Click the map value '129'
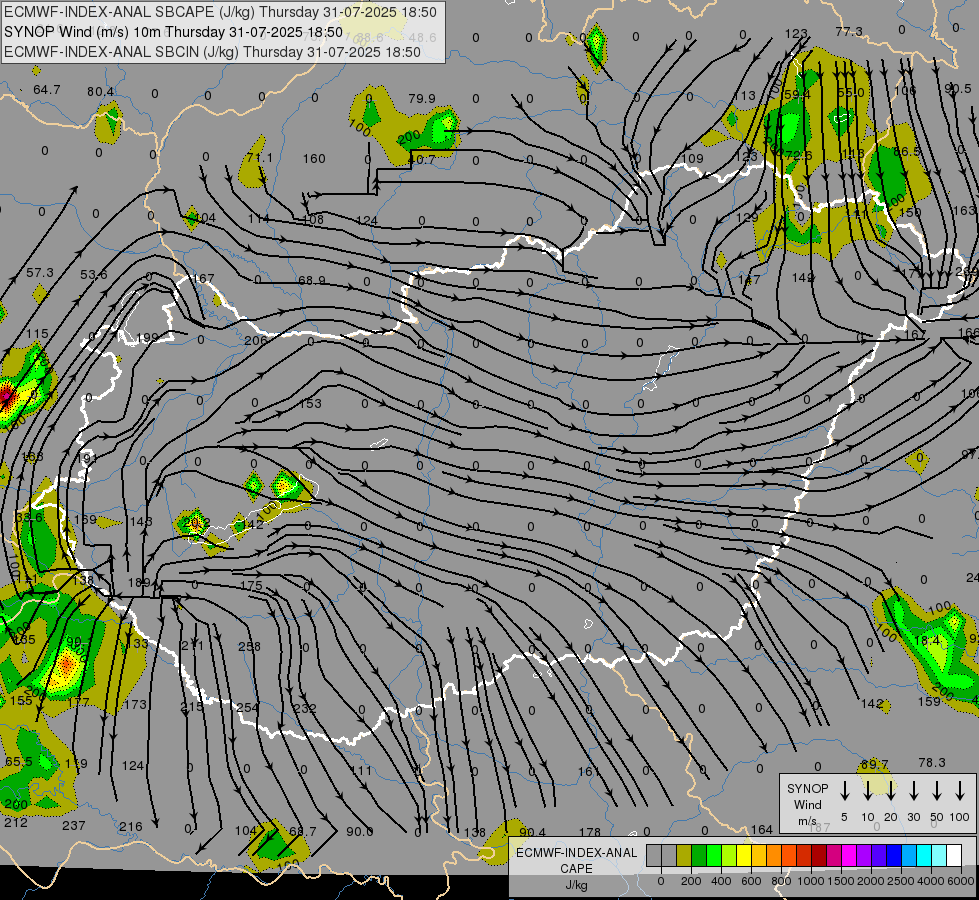This screenshot has width=979, height=900. [747, 217]
